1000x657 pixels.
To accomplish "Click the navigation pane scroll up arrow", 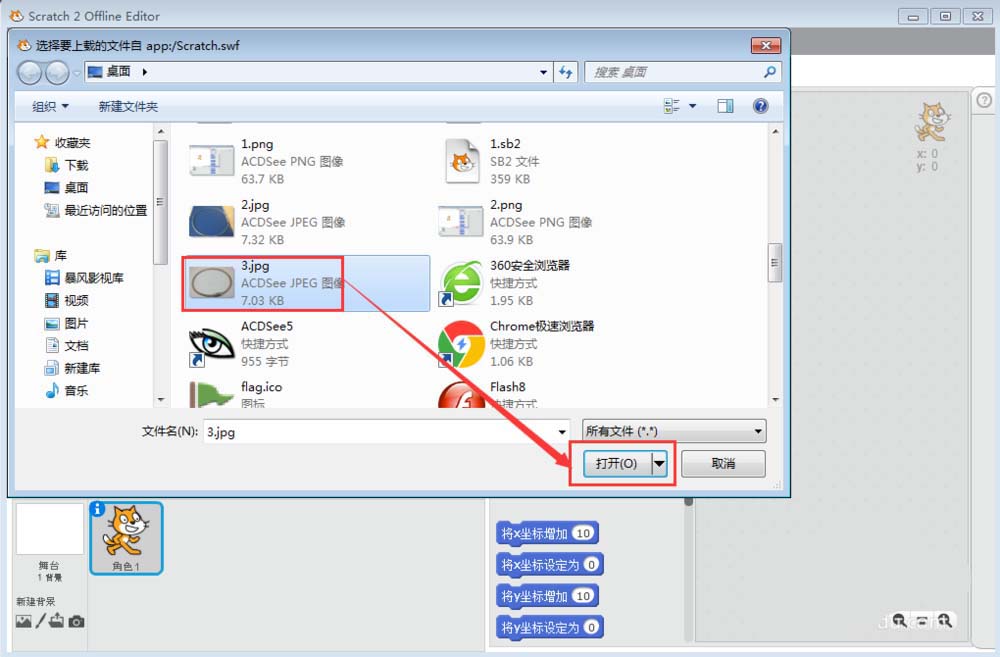I will click(x=161, y=131).
